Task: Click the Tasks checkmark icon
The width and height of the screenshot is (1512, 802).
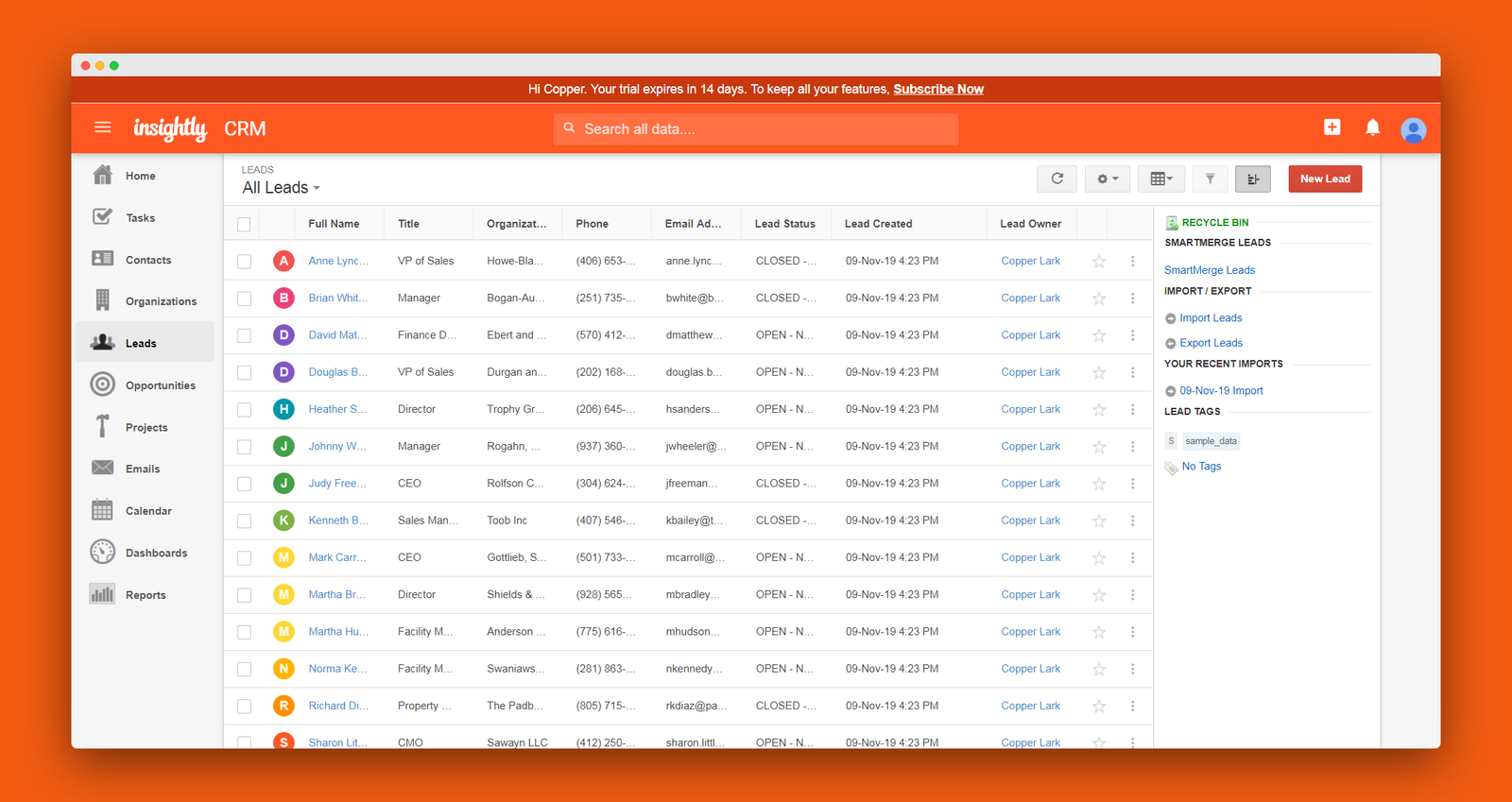Action: tap(103, 216)
